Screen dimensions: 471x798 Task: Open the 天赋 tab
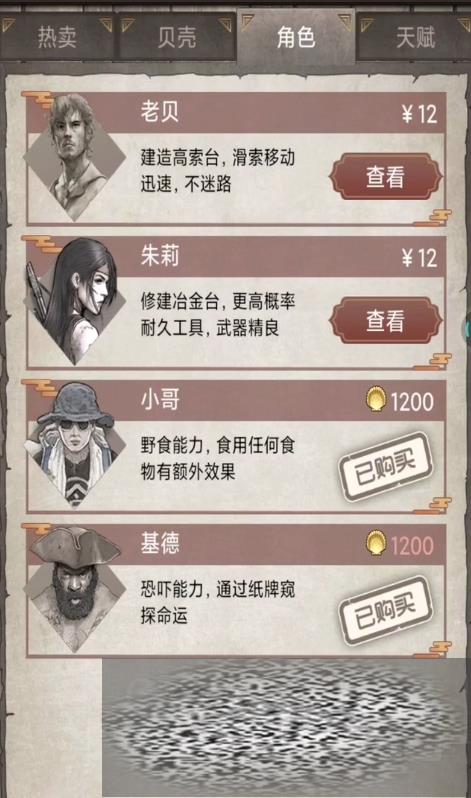click(x=415, y=37)
